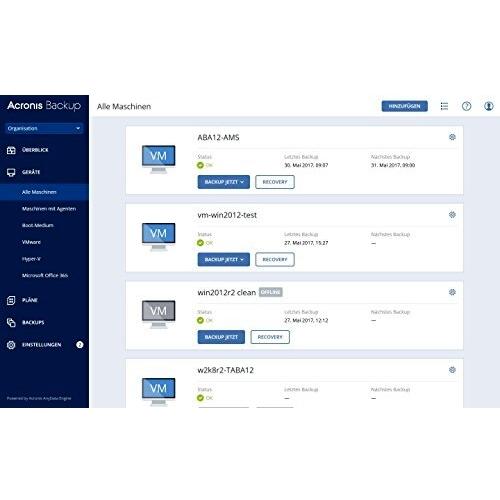
Task: Click Backup Jetzt for win2012r2 clean
Action: tap(221, 337)
